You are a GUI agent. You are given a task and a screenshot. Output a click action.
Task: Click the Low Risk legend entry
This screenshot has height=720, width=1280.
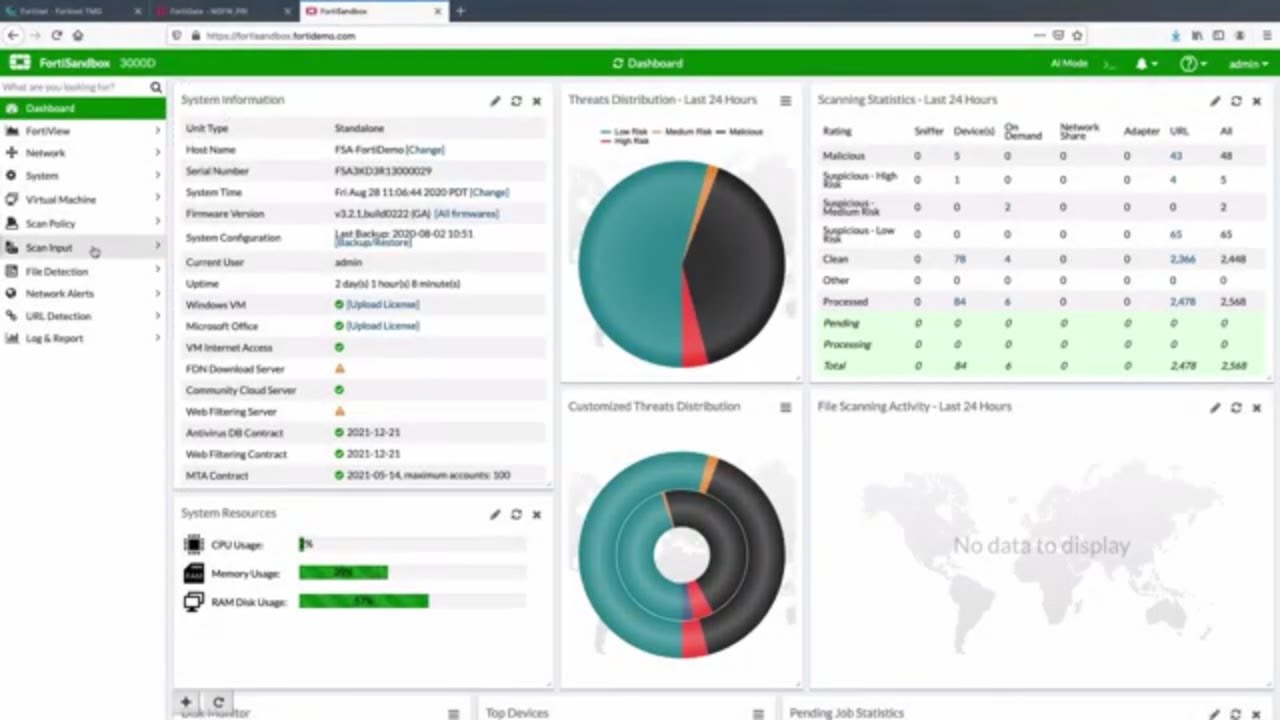(625, 132)
